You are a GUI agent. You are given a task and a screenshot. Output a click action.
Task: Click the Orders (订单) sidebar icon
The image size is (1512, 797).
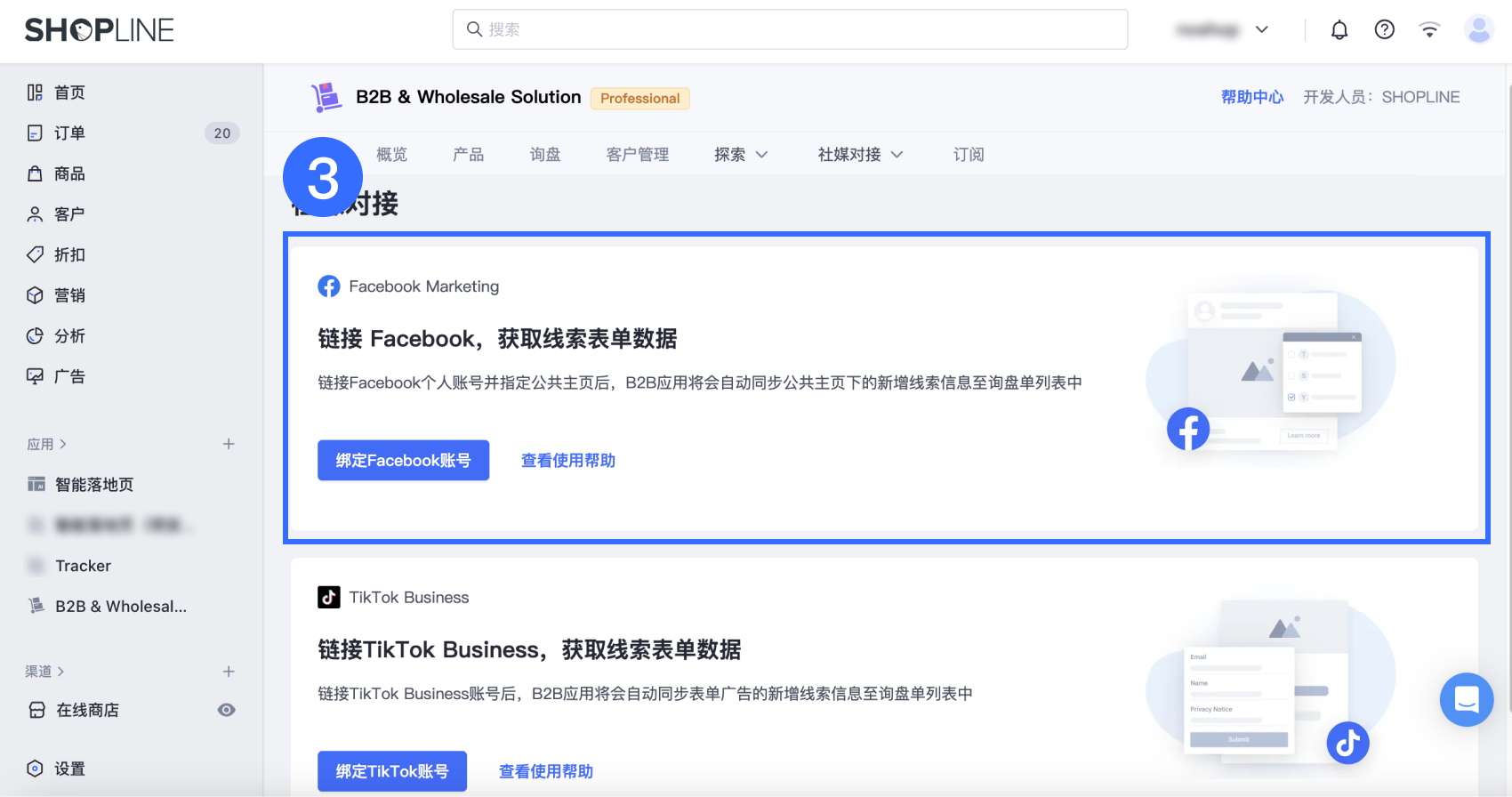[35, 133]
